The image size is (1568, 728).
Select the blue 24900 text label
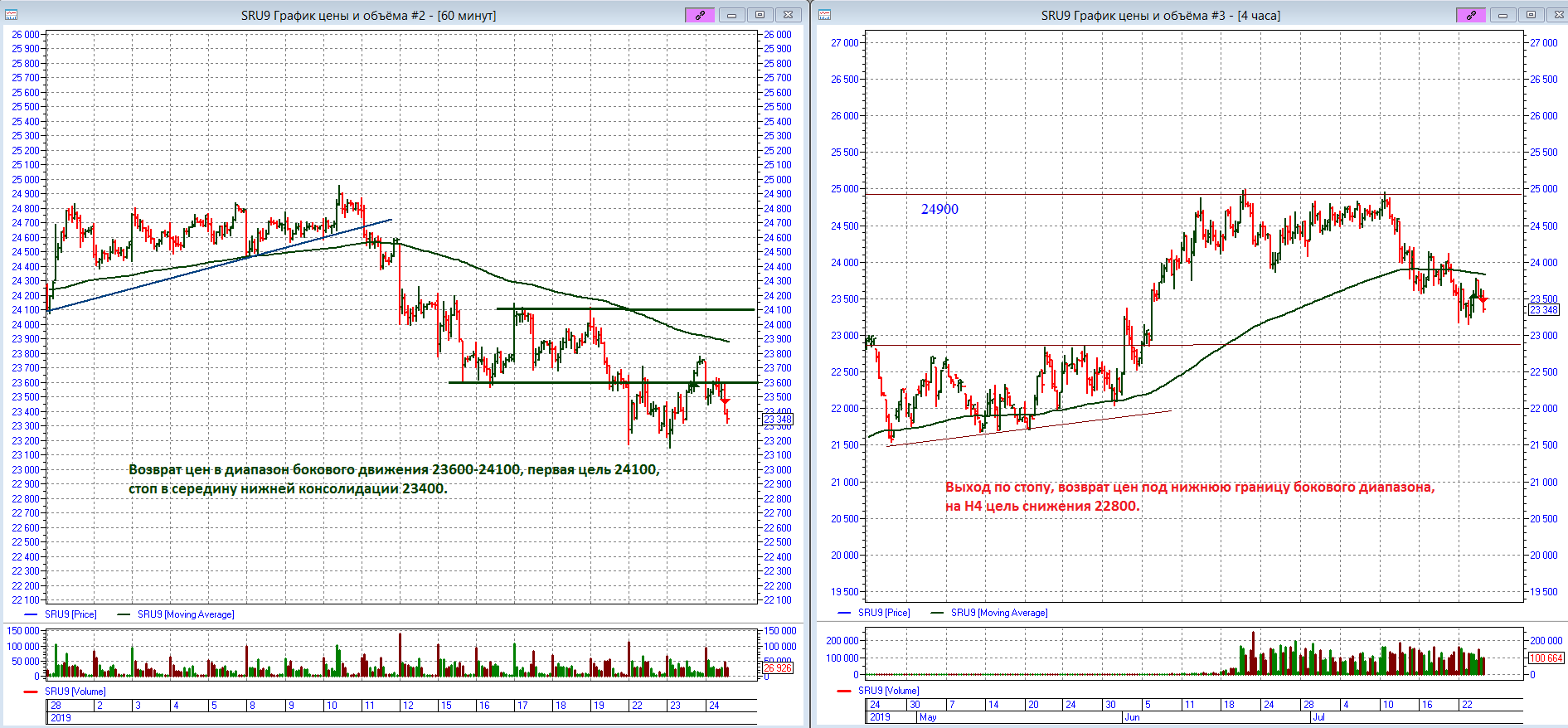939,209
